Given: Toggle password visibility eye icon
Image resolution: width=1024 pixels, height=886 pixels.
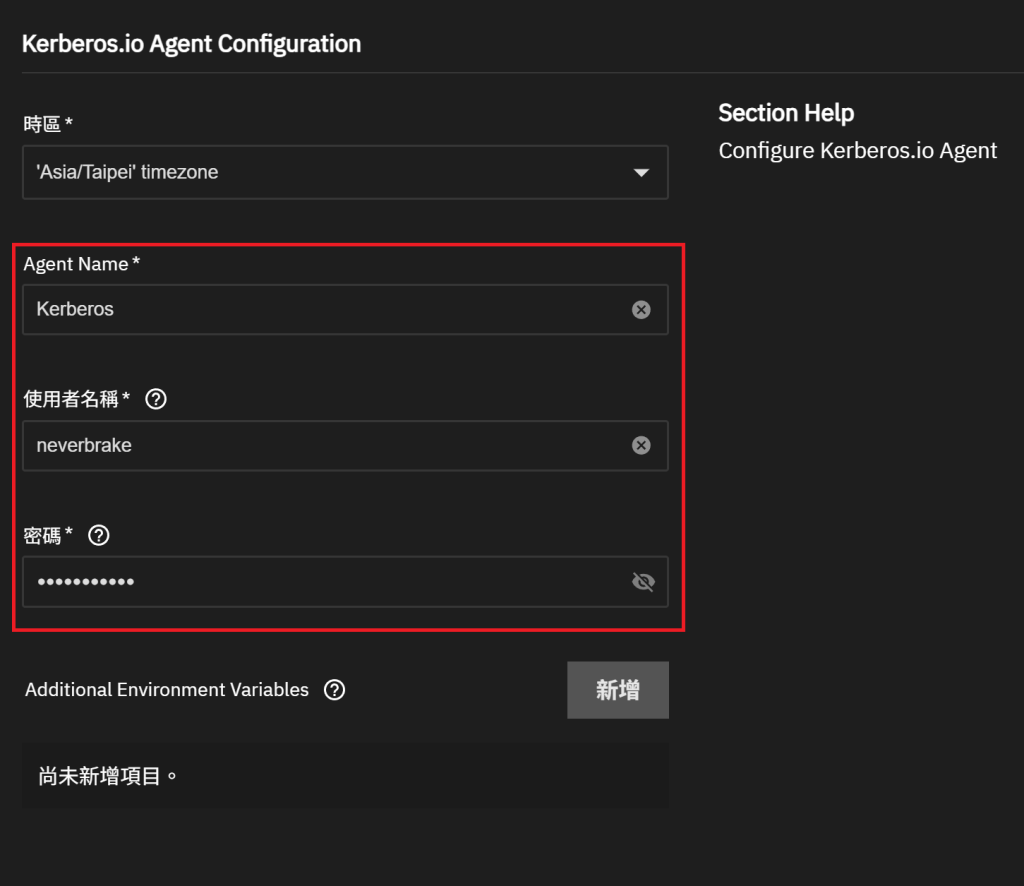Looking at the screenshot, I should [x=643, y=581].
